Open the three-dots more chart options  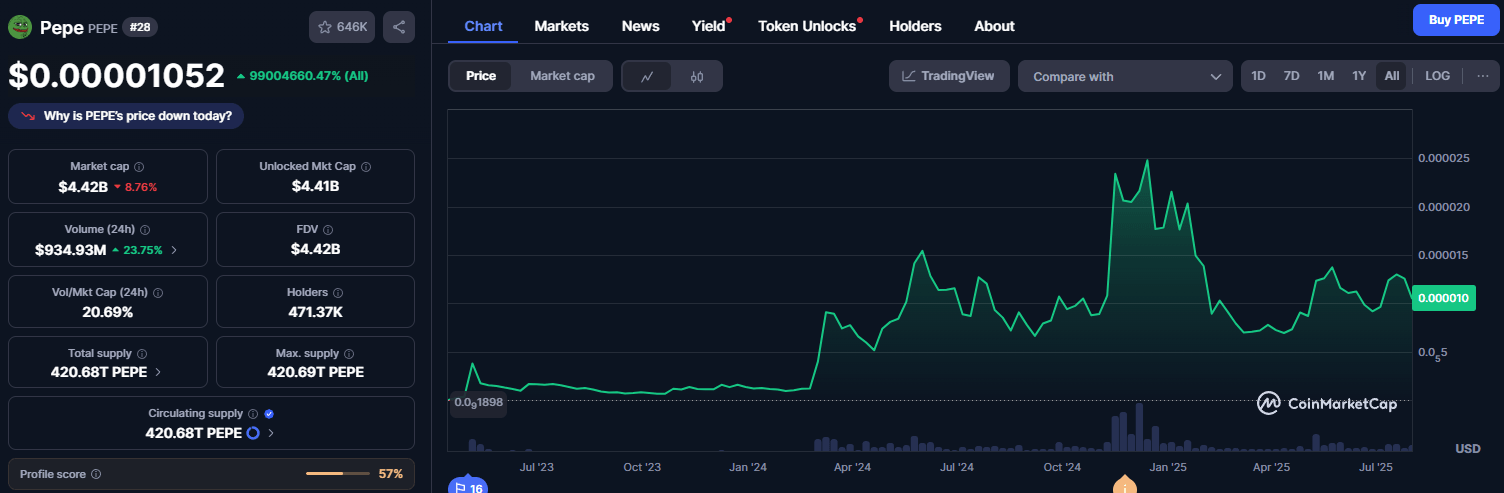(x=1482, y=76)
